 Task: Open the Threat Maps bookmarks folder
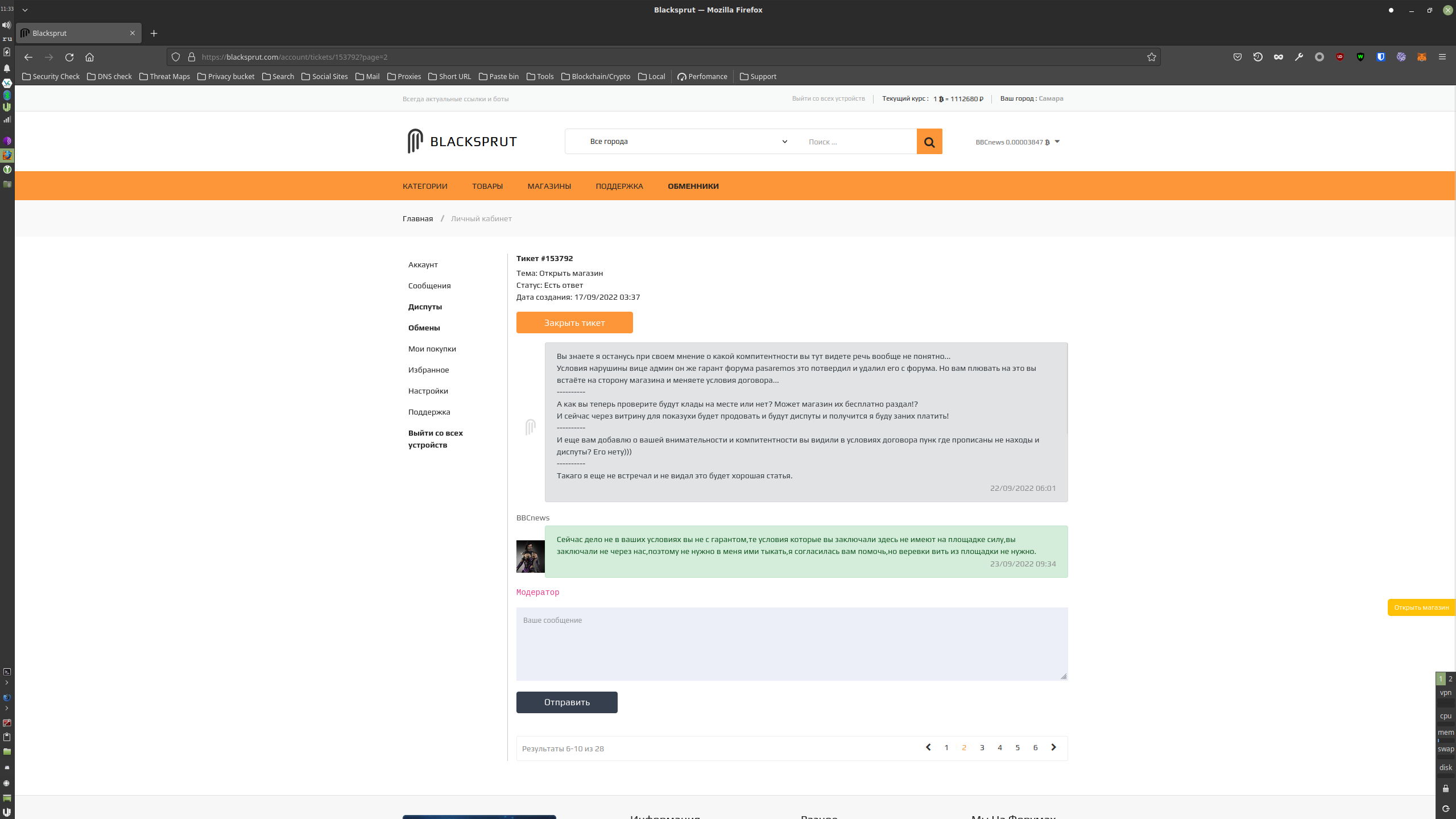click(x=164, y=76)
